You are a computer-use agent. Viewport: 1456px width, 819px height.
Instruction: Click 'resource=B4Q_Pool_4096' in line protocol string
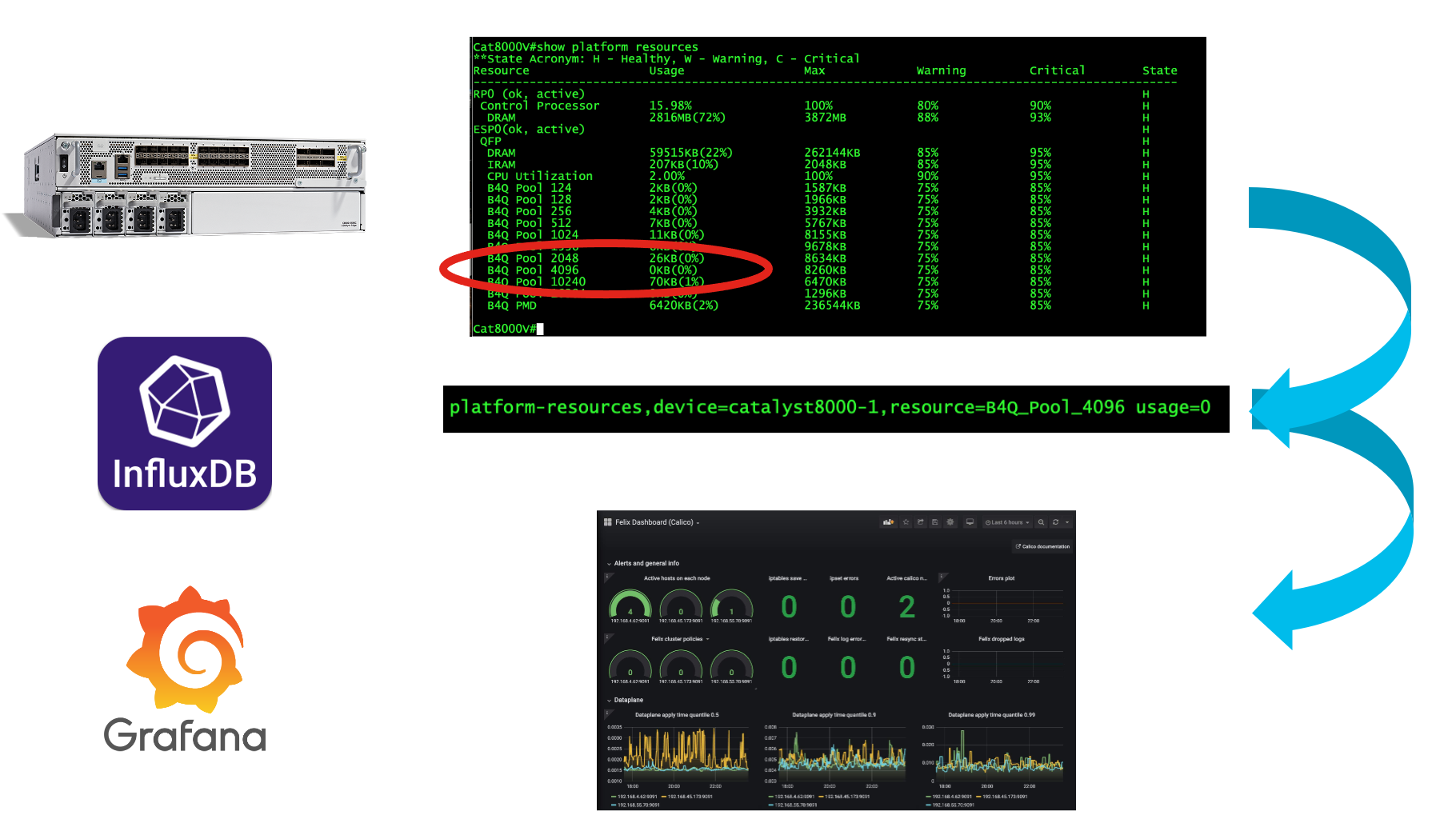(1007, 407)
